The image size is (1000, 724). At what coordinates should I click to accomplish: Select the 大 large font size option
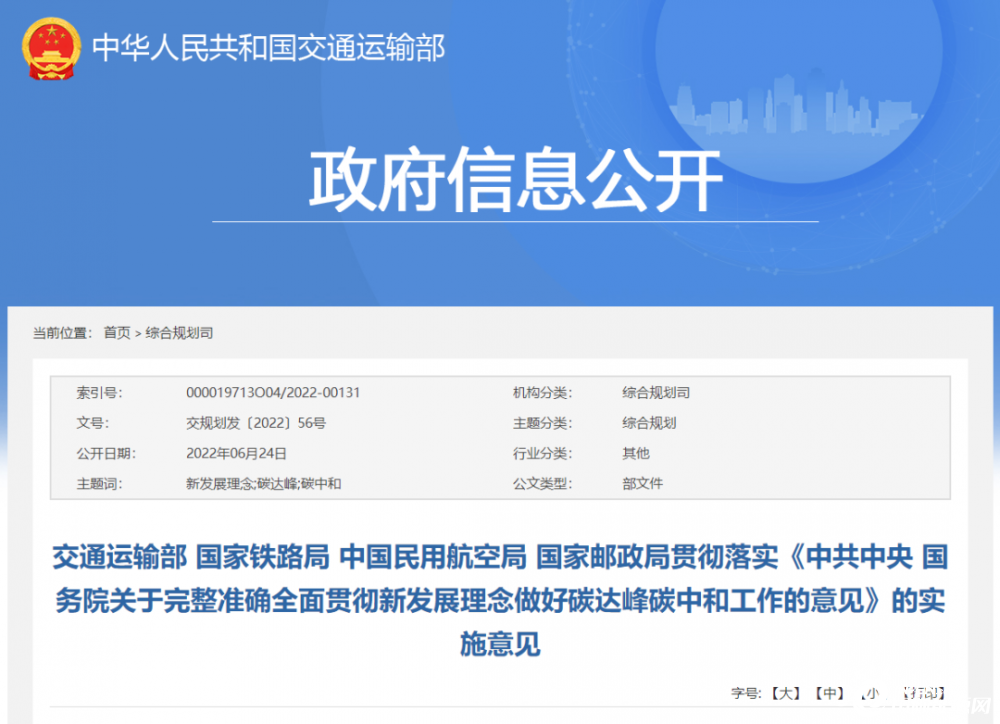point(786,691)
